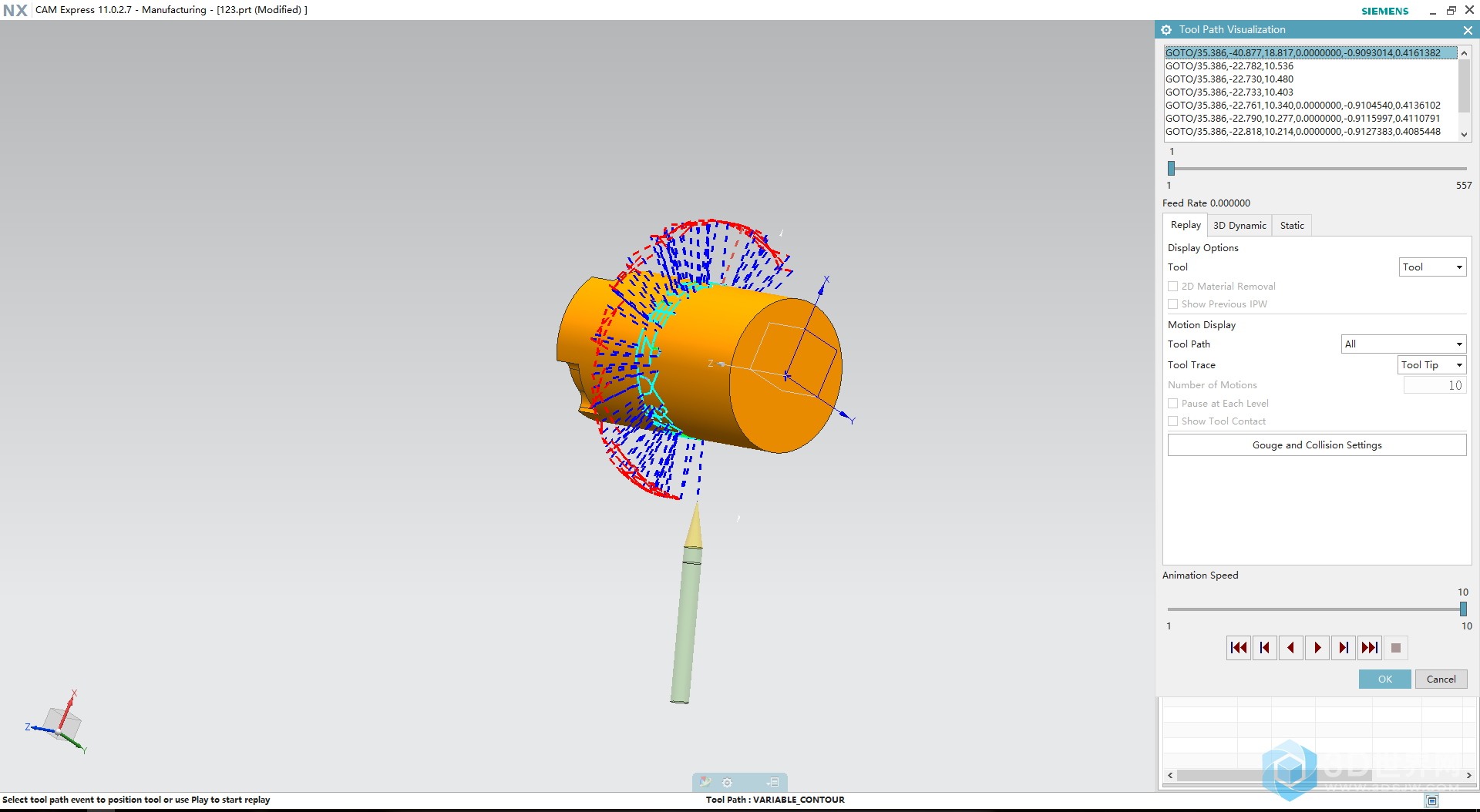
Task: Confirm with the OK button
Action: pyautogui.click(x=1384, y=679)
